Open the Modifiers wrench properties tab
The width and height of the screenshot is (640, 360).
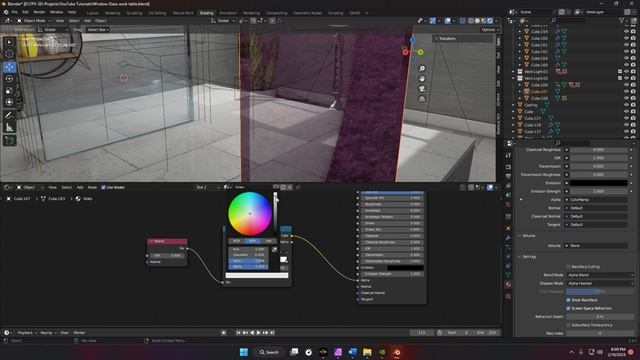pos(509,238)
